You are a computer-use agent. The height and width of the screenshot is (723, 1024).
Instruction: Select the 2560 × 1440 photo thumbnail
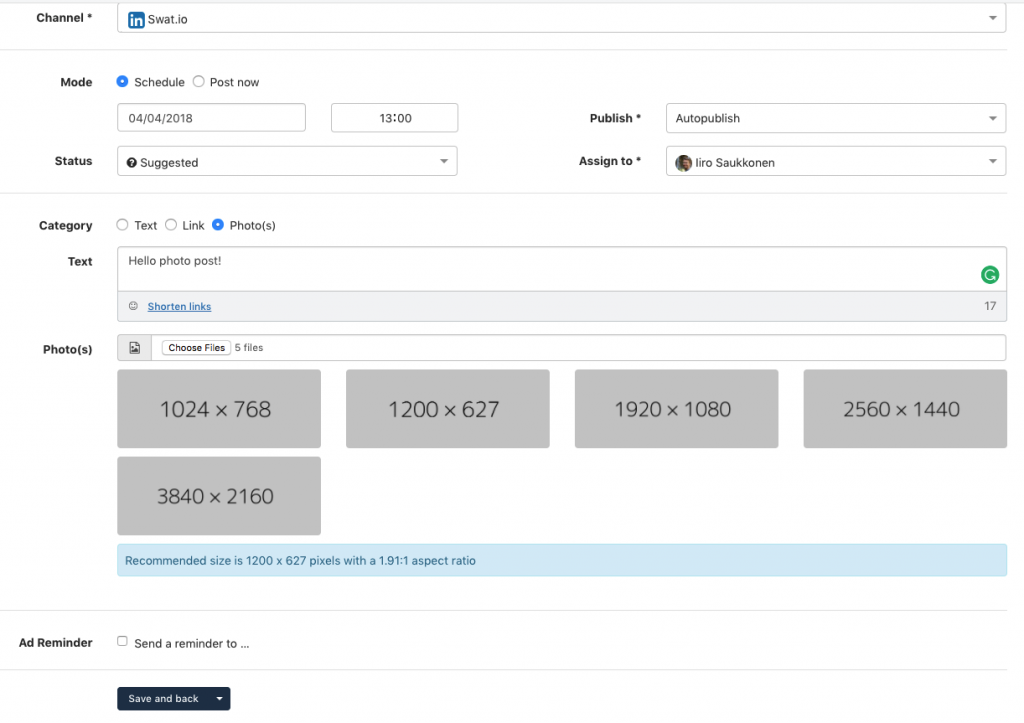[x=905, y=409]
